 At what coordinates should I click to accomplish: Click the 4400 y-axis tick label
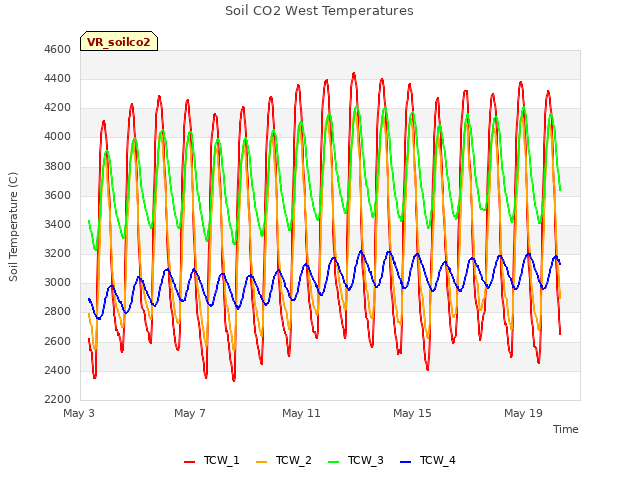[x=58, y=78]
